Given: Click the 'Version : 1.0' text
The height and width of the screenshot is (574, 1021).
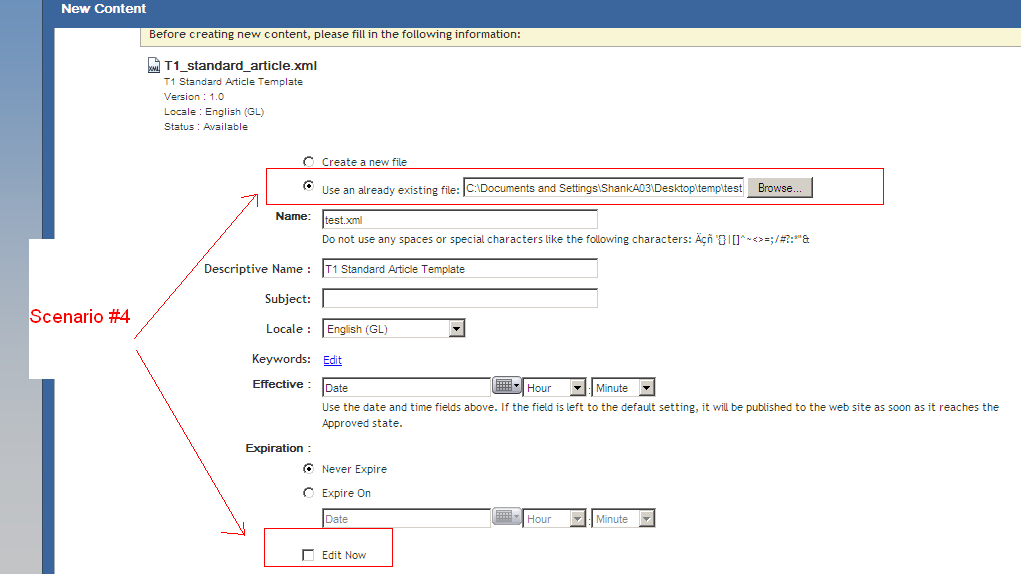Looking at the screenshot, I should pyautogui.click(x=194, y=96).
